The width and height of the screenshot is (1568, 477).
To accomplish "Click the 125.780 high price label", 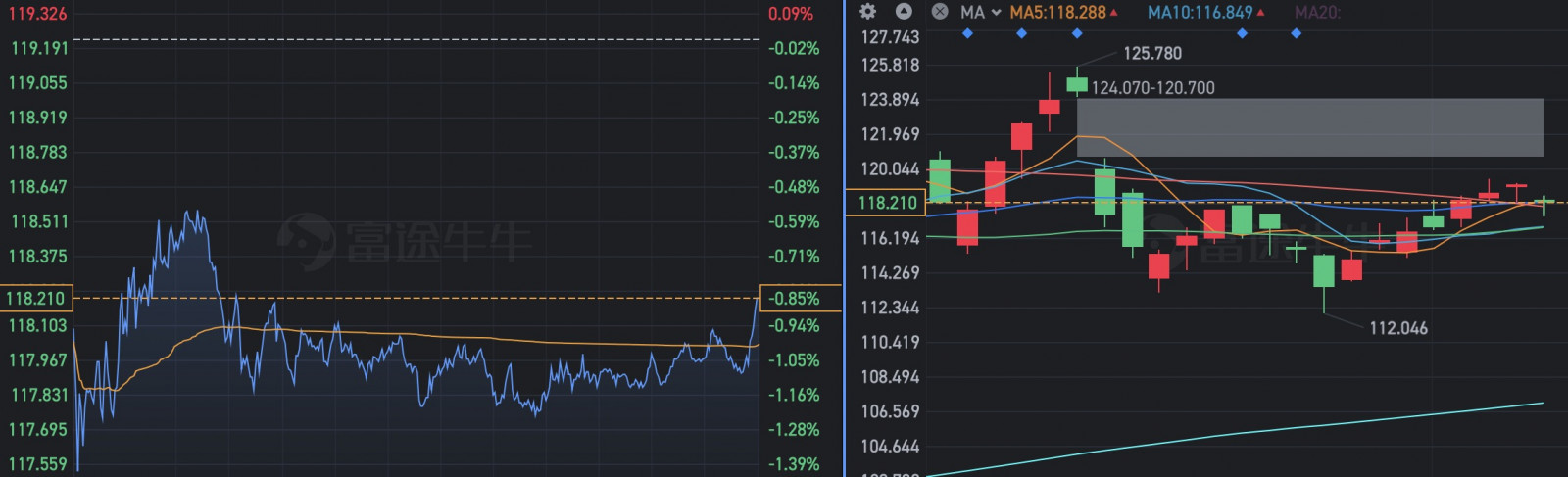I will [x=1151, y=54].
